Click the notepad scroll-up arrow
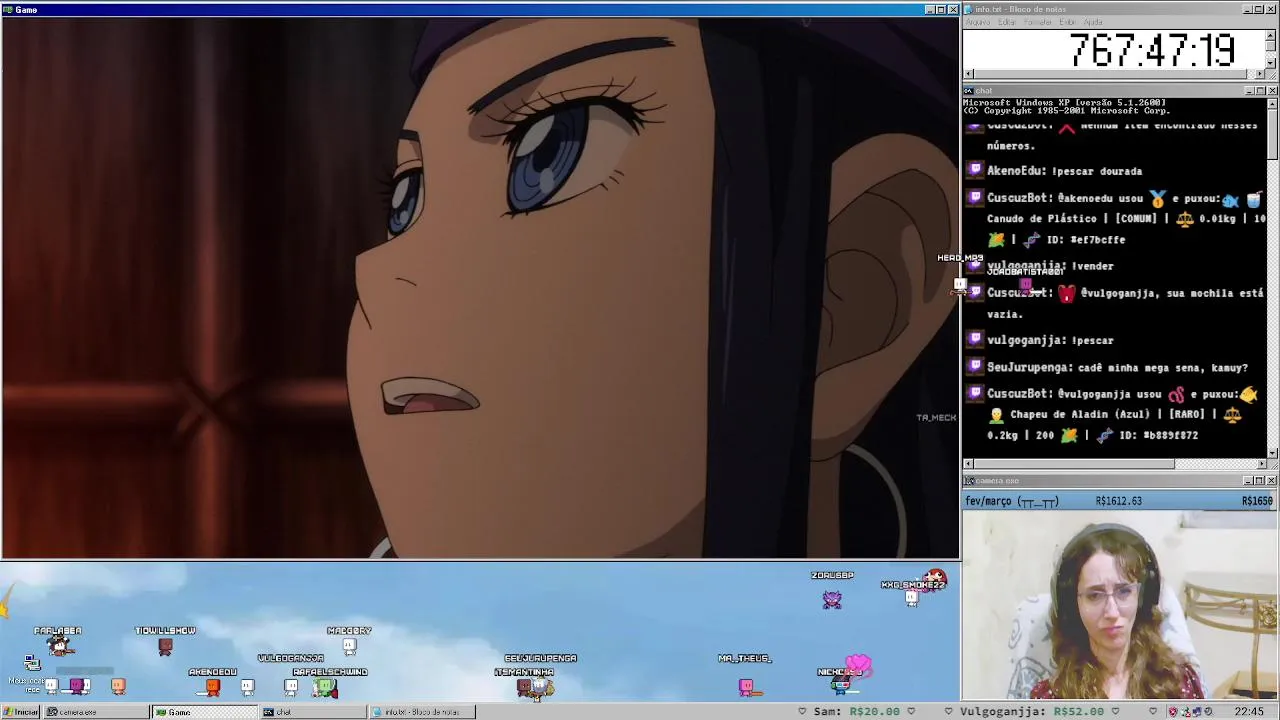Screen dimensions: 1280x720 (1271, 34)
